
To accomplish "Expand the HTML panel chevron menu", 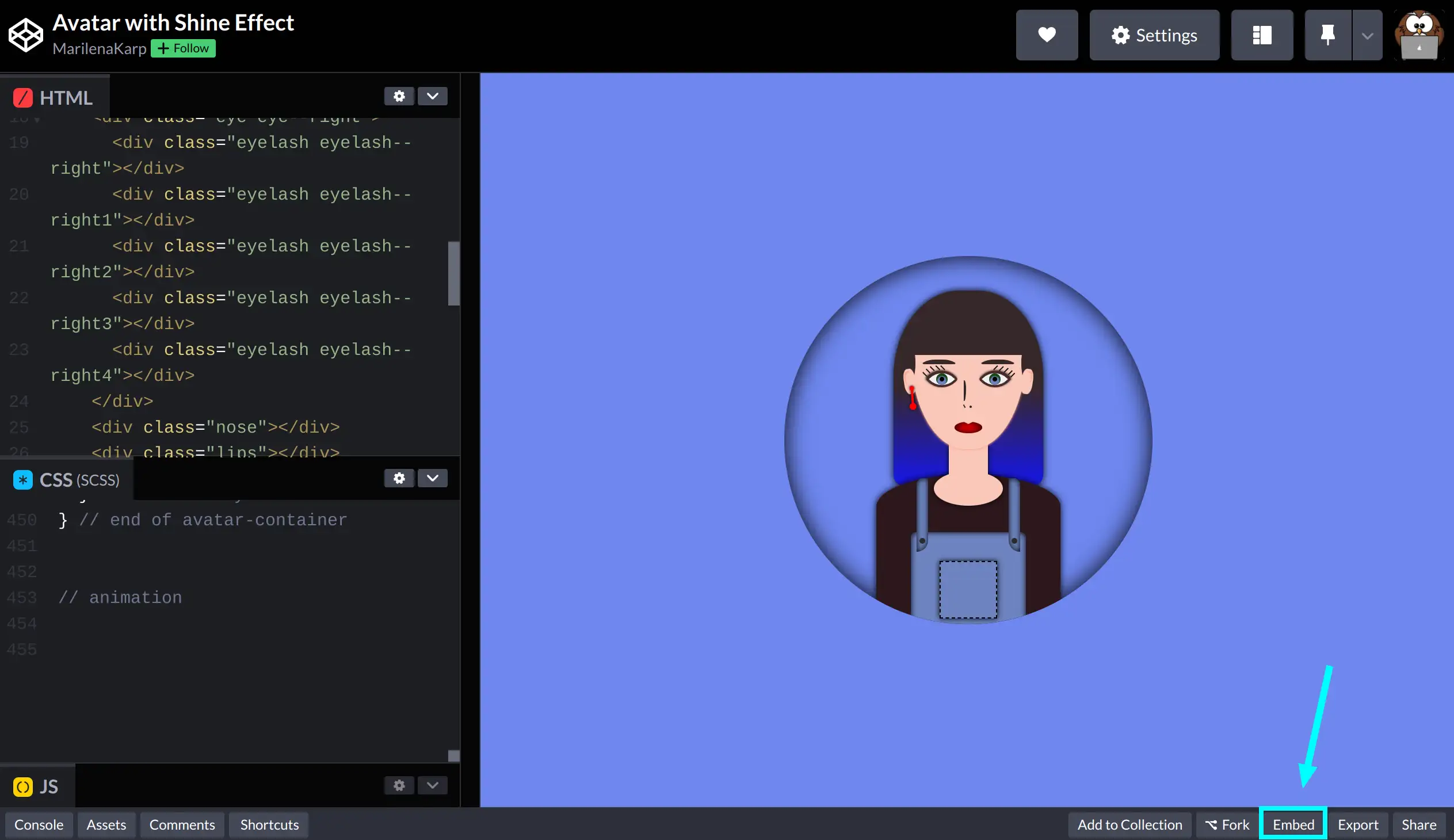I will 432,96.
